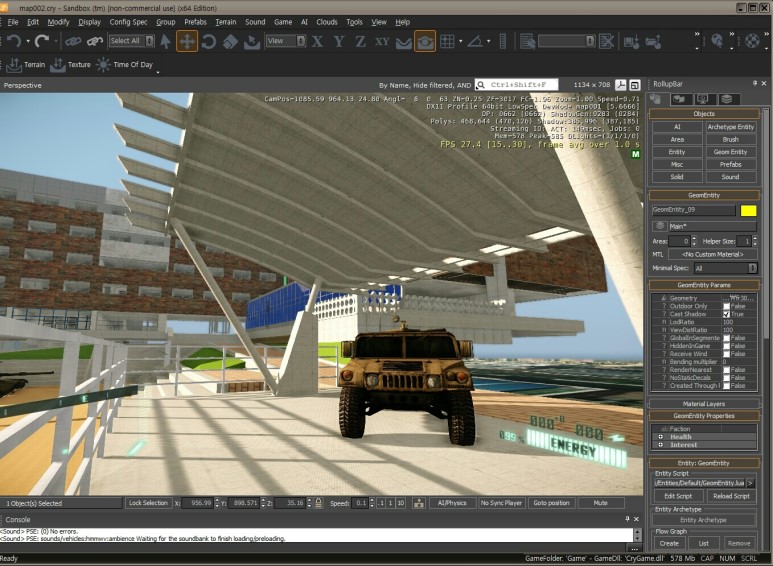773x566 pixels.
Task: Switch to the RollupBar Objects tab icon
Action: (x=656, y=99)
